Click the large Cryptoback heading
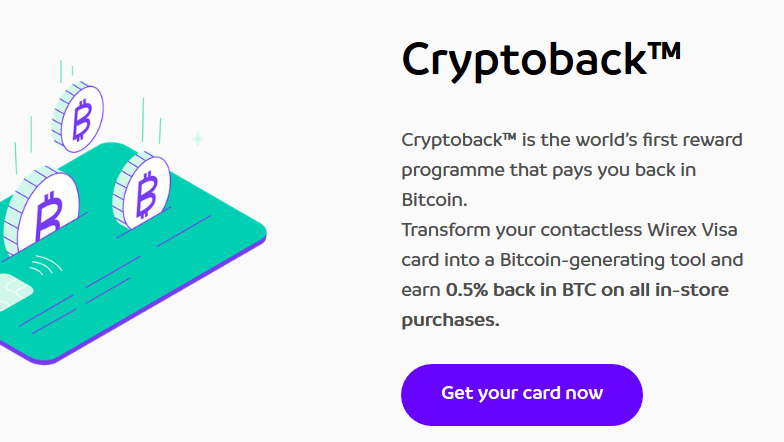Screen dimensions: 784x442 pos(541,60)
